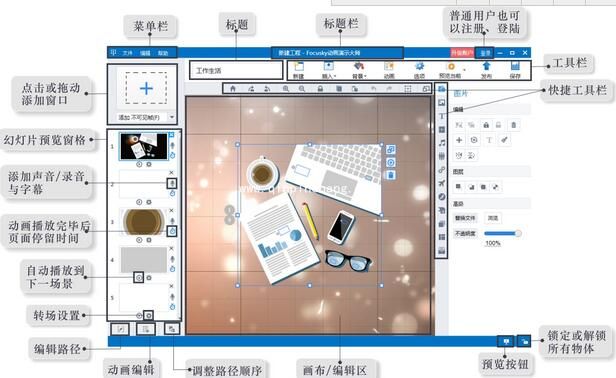Click the 登录 login button
The image size is (616, 378).
[x=486, y=53]
